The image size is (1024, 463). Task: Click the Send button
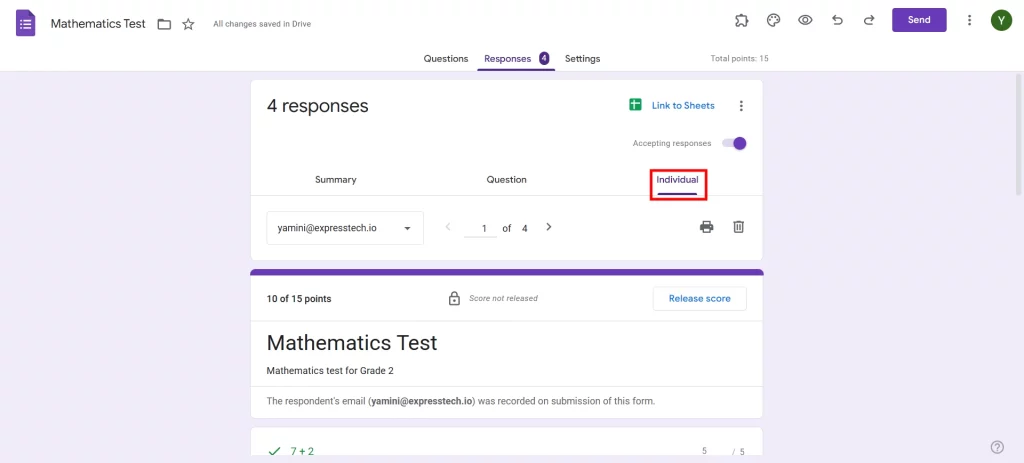(x=919, y=20)
